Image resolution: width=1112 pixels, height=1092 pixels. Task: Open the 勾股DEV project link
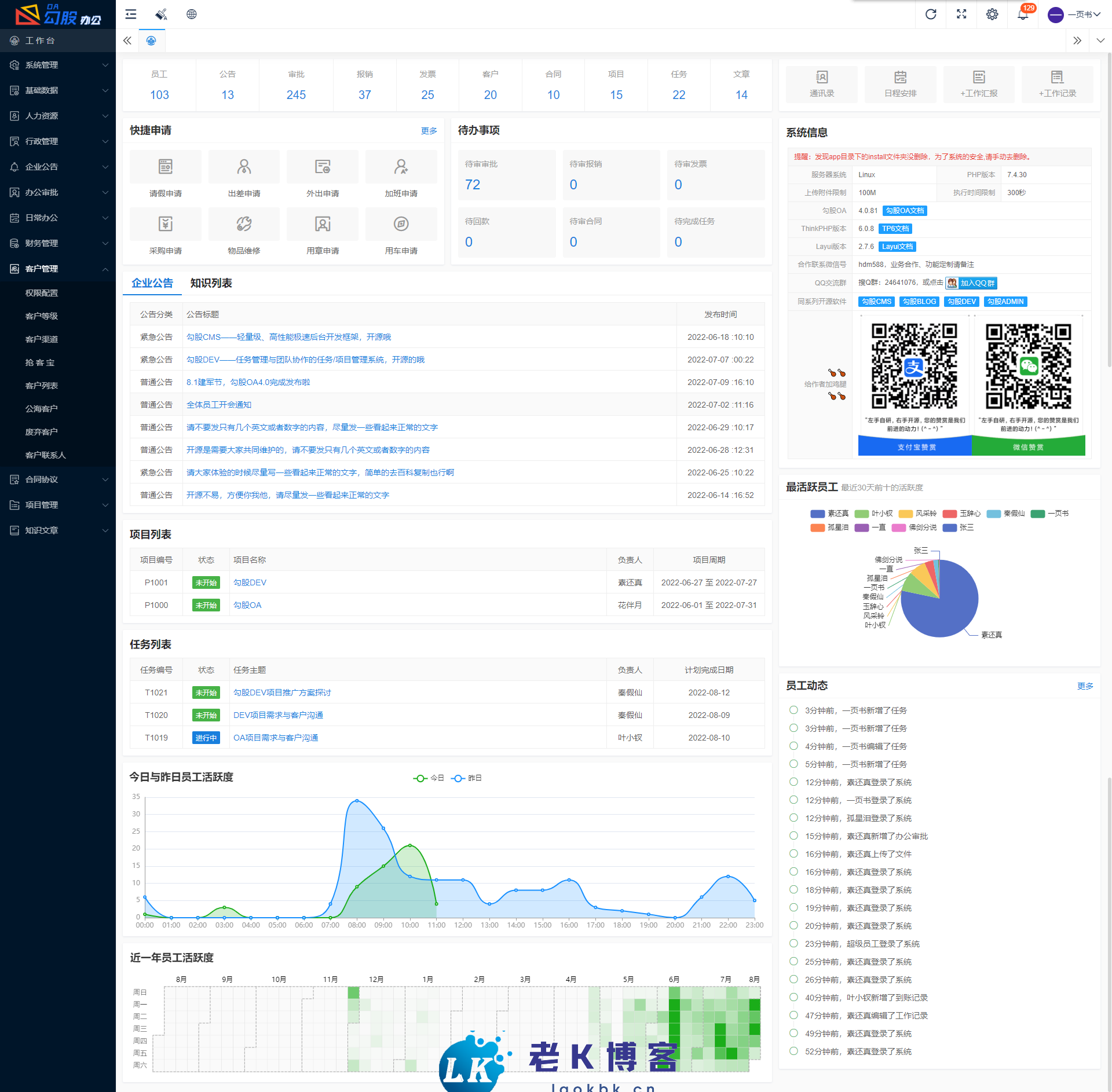[250, 582]
